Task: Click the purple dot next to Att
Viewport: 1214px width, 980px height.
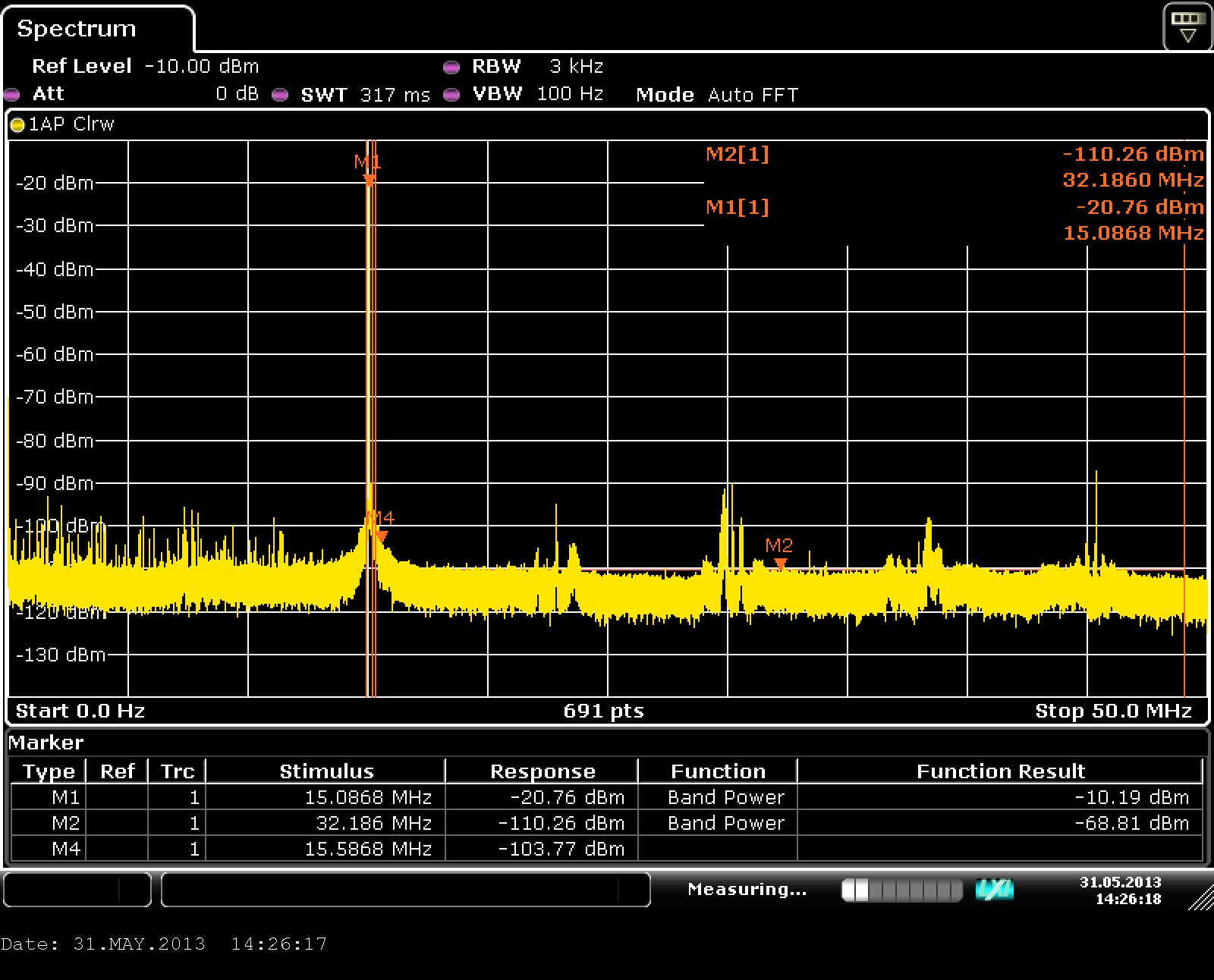Action: (11, 95)
